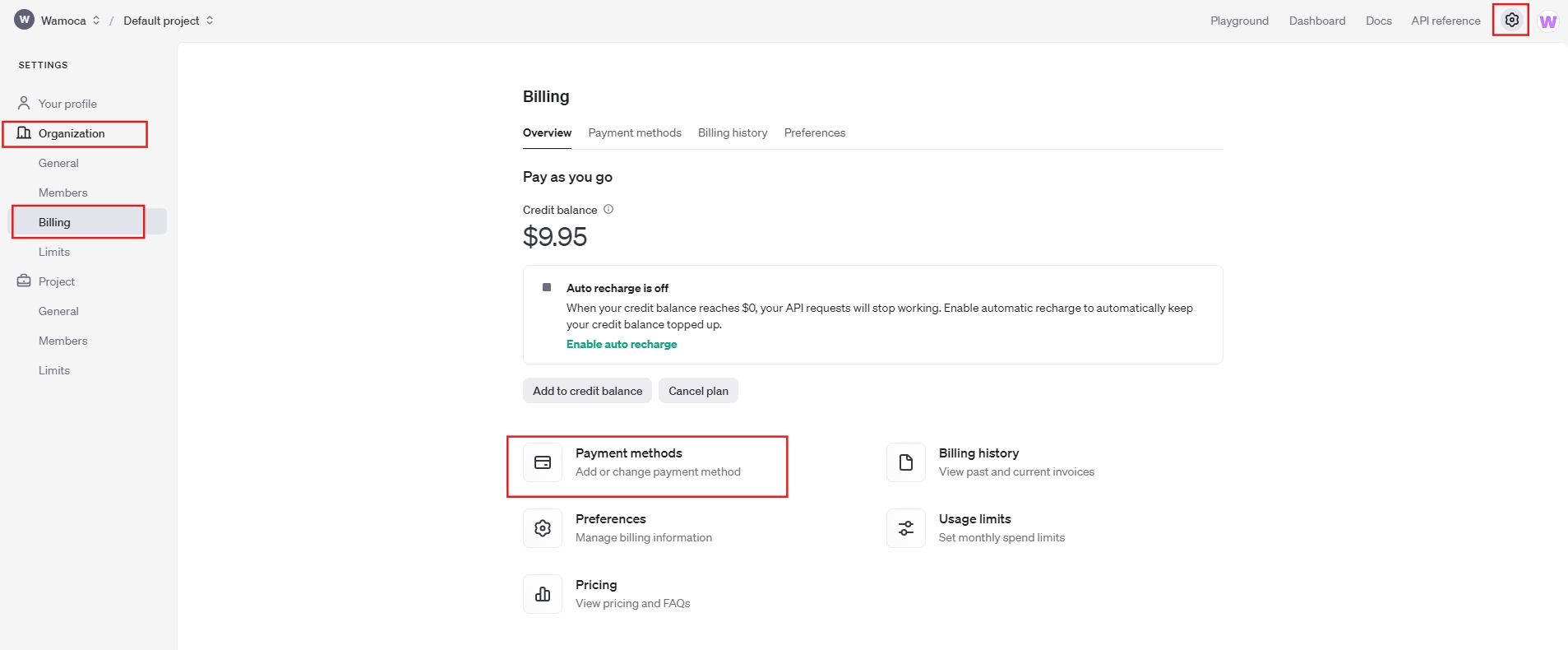1568x650 pixels.
Task: Click the purple W user avatar
Action: click(1547, 21)
